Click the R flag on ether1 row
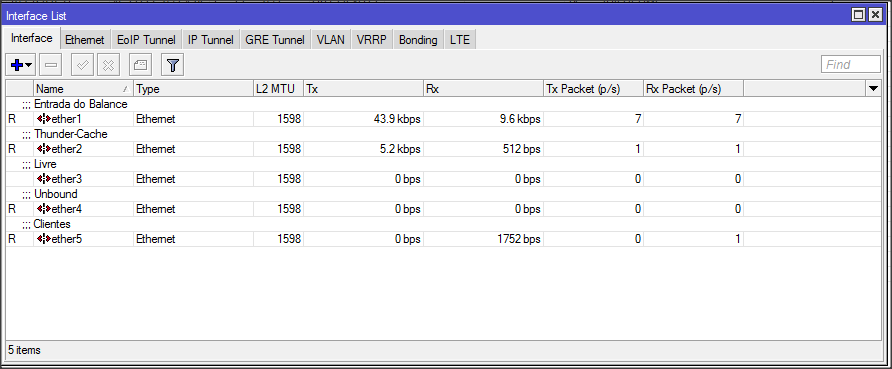The image size is (892, 369). (12, 119)
